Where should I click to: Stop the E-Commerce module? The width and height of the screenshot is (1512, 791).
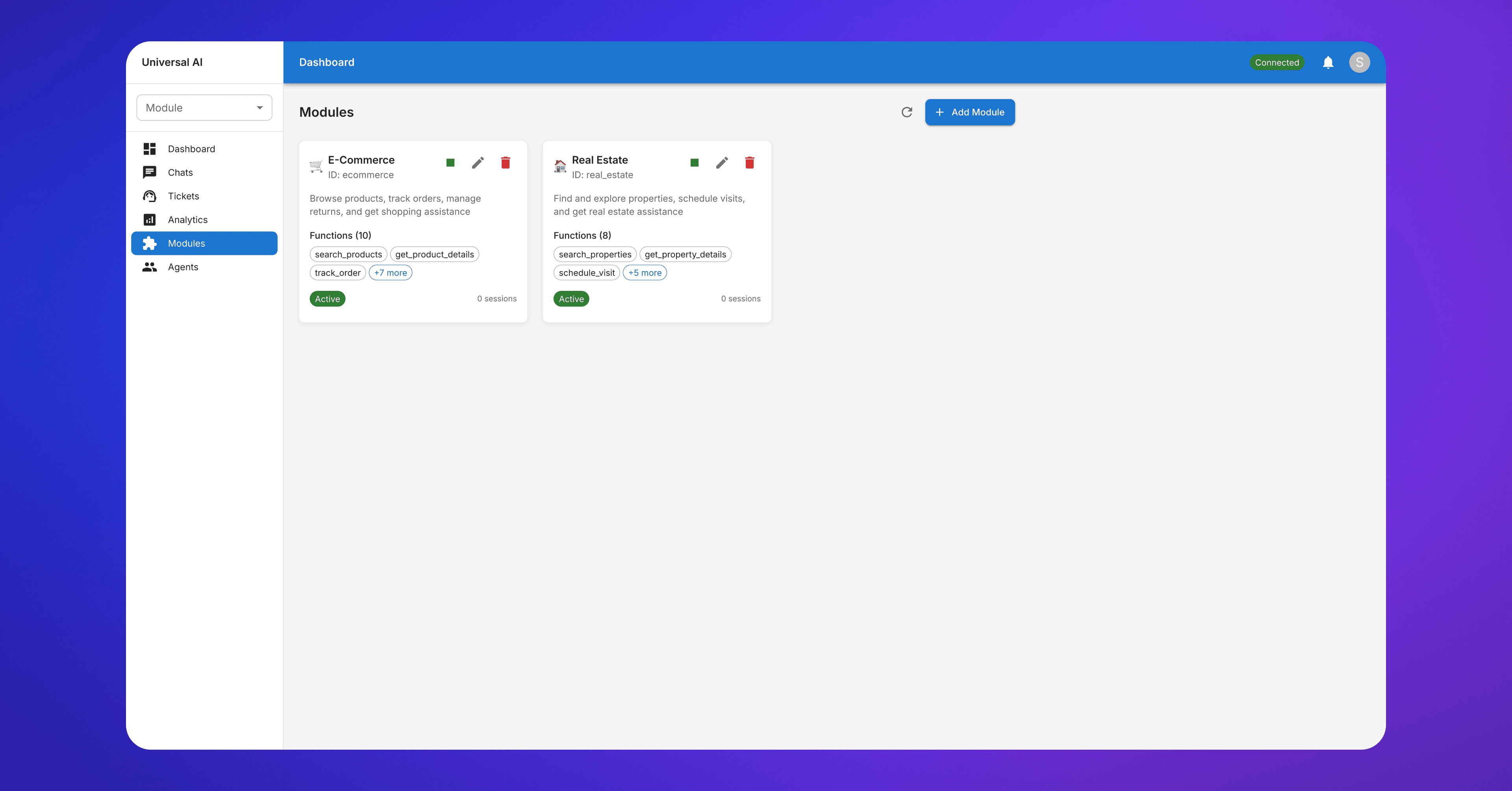[x=450, y=163]
